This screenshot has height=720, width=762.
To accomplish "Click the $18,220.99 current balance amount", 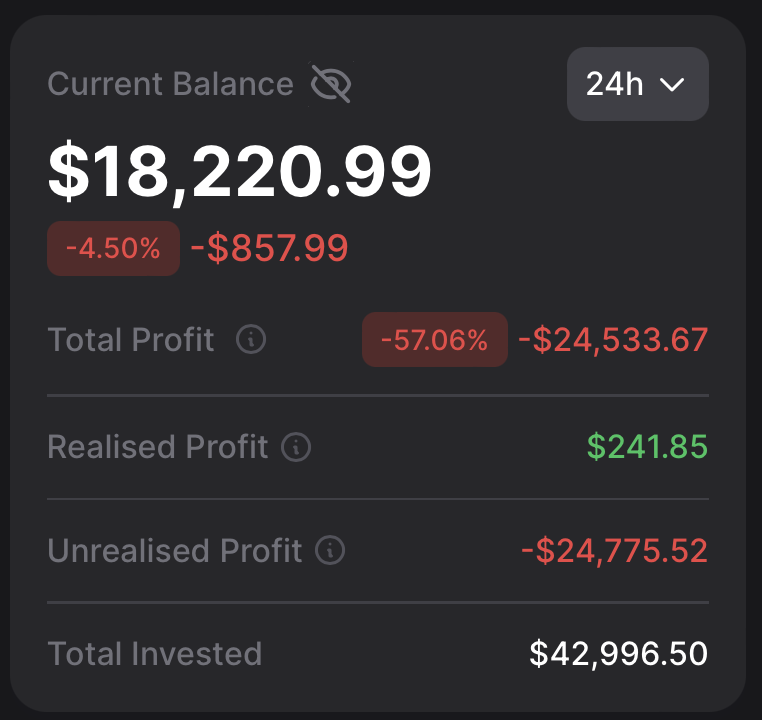I will tap(240, 171).
